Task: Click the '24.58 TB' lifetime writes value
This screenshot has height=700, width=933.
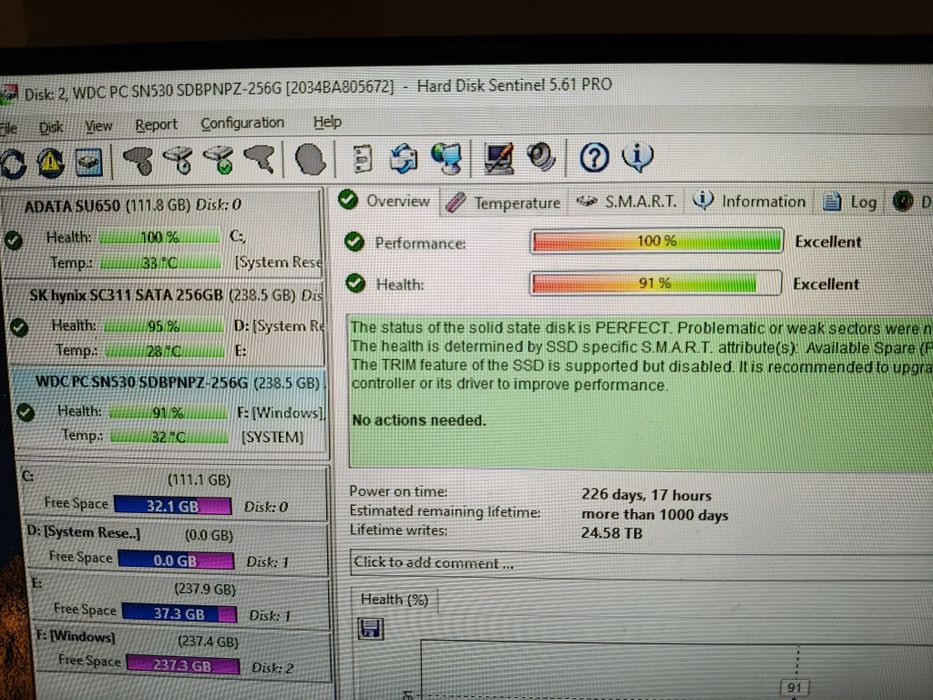Action: tap(611, 533)
